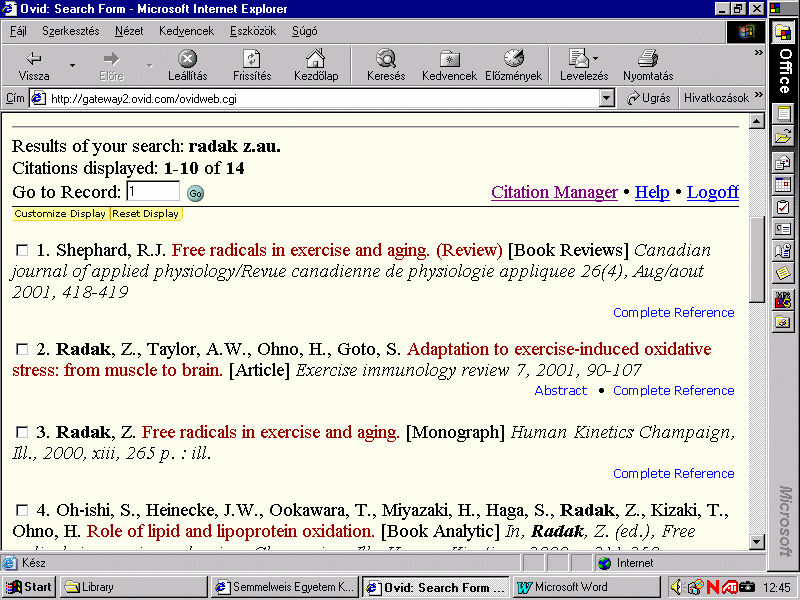The width and height of the screenshot is (800, 600).
Task: Go to Kezdőlap home icon
Action: [315, 58]
